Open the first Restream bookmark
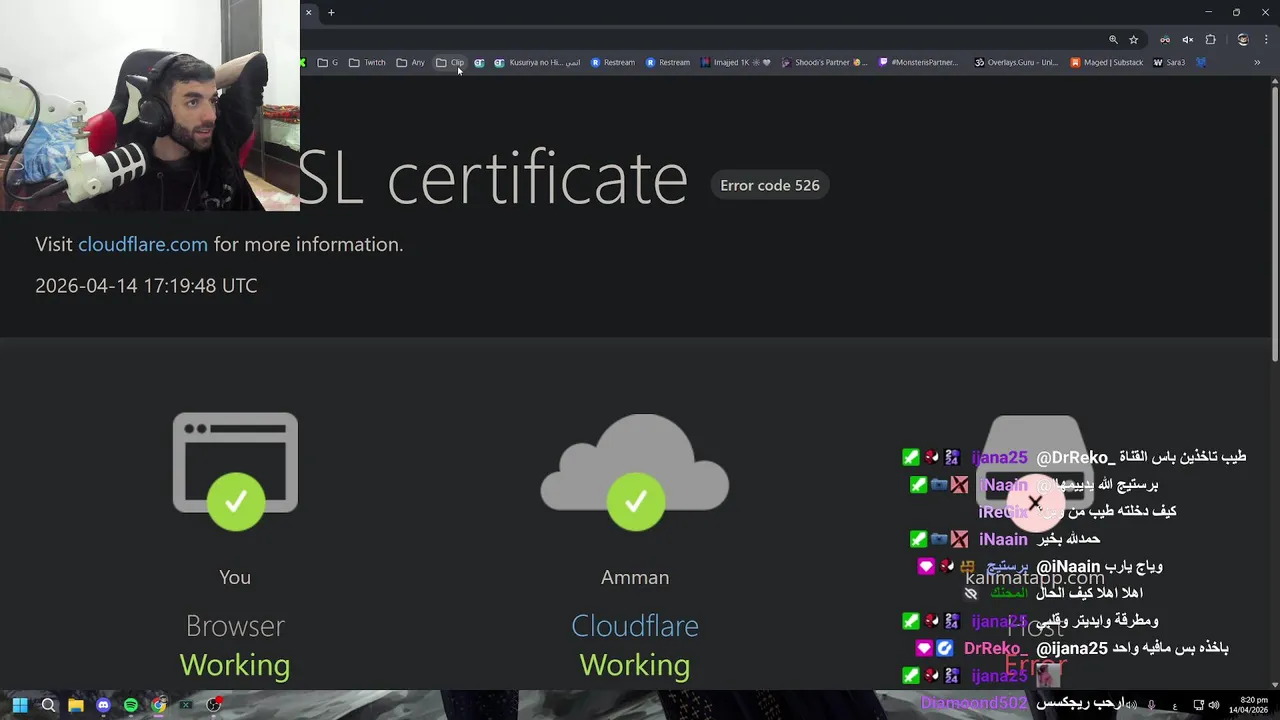 [x=613, y=62]
